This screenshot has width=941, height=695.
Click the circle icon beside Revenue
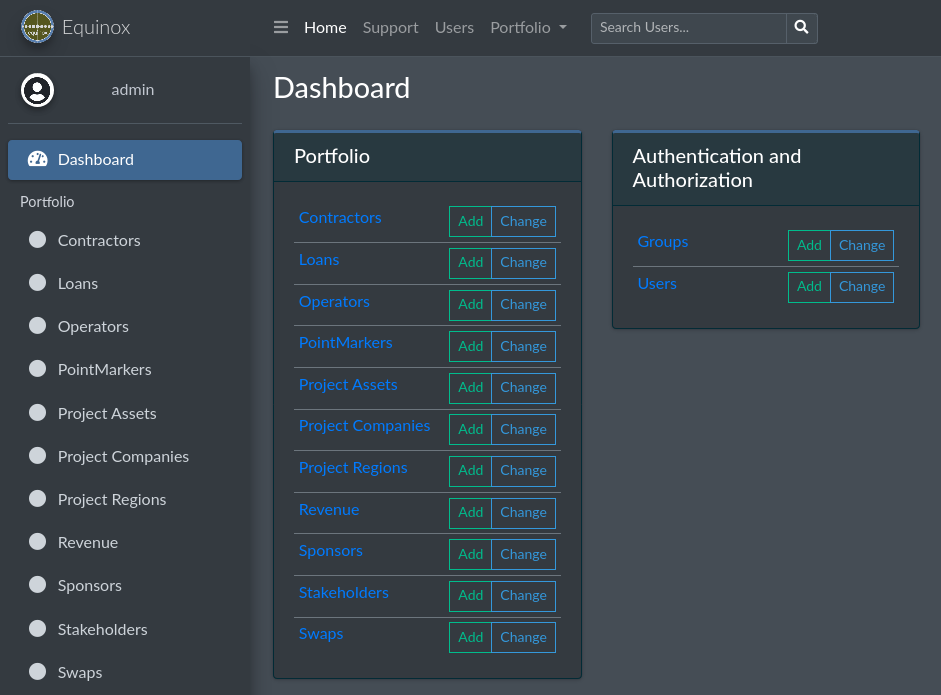tap(38, 542)
